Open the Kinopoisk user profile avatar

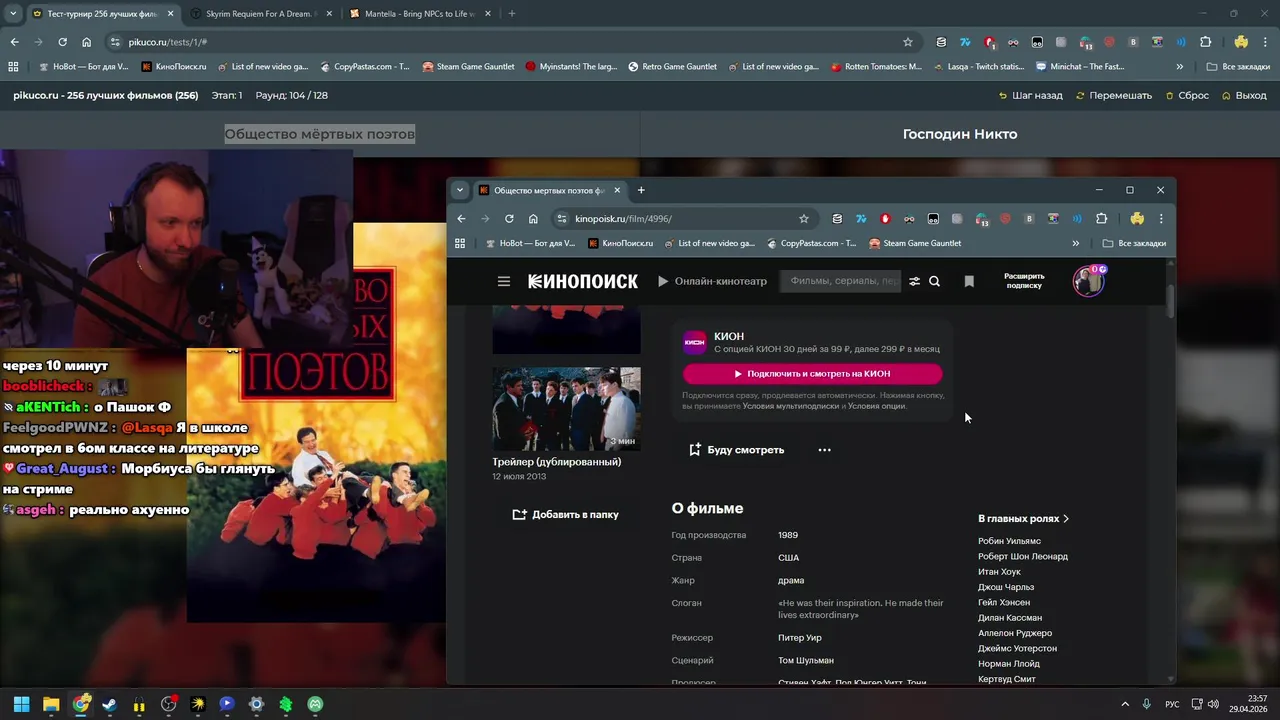click(x=1088, y=281)
